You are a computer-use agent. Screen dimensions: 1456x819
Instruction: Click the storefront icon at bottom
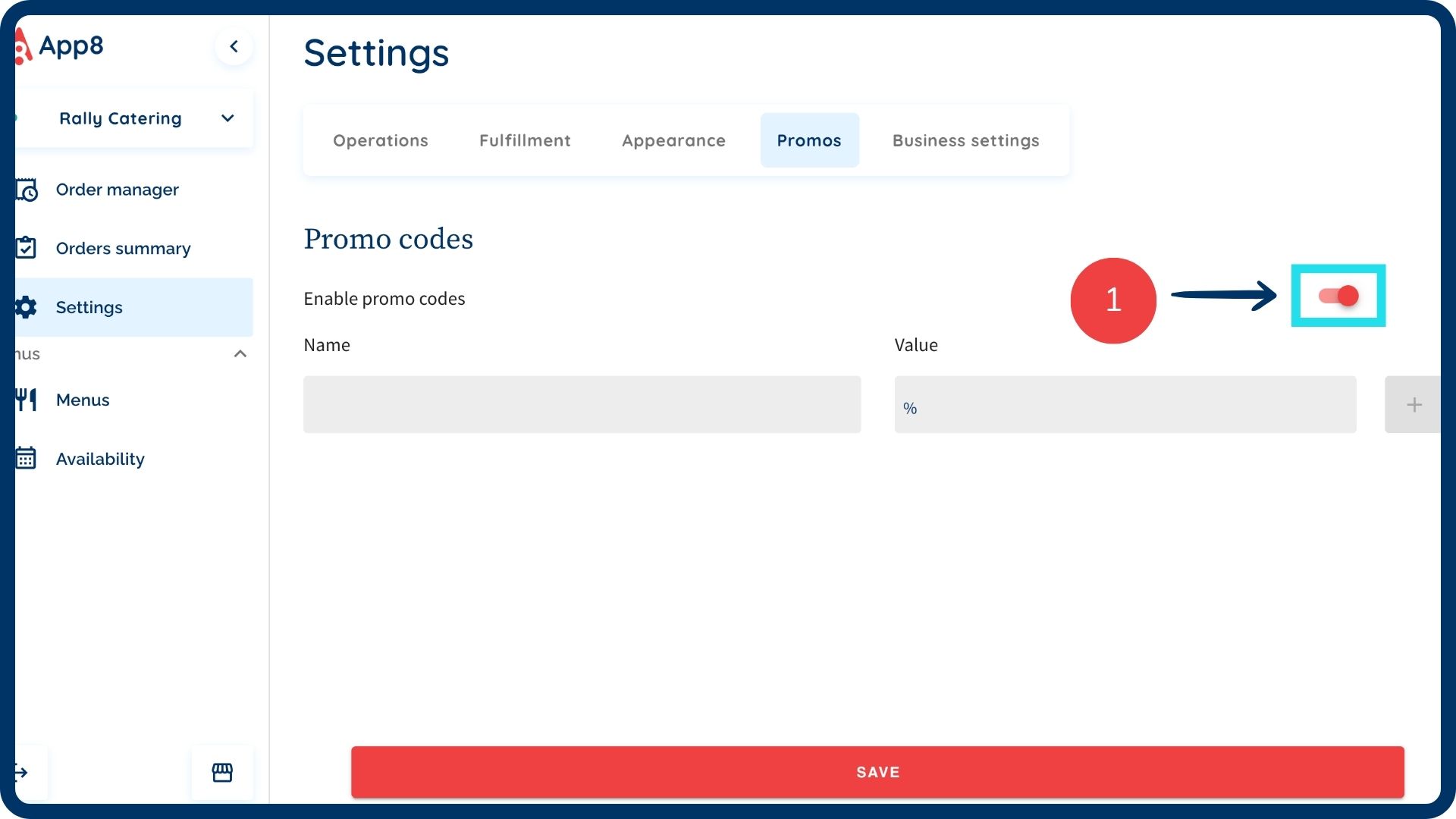(x=222, y=772)
